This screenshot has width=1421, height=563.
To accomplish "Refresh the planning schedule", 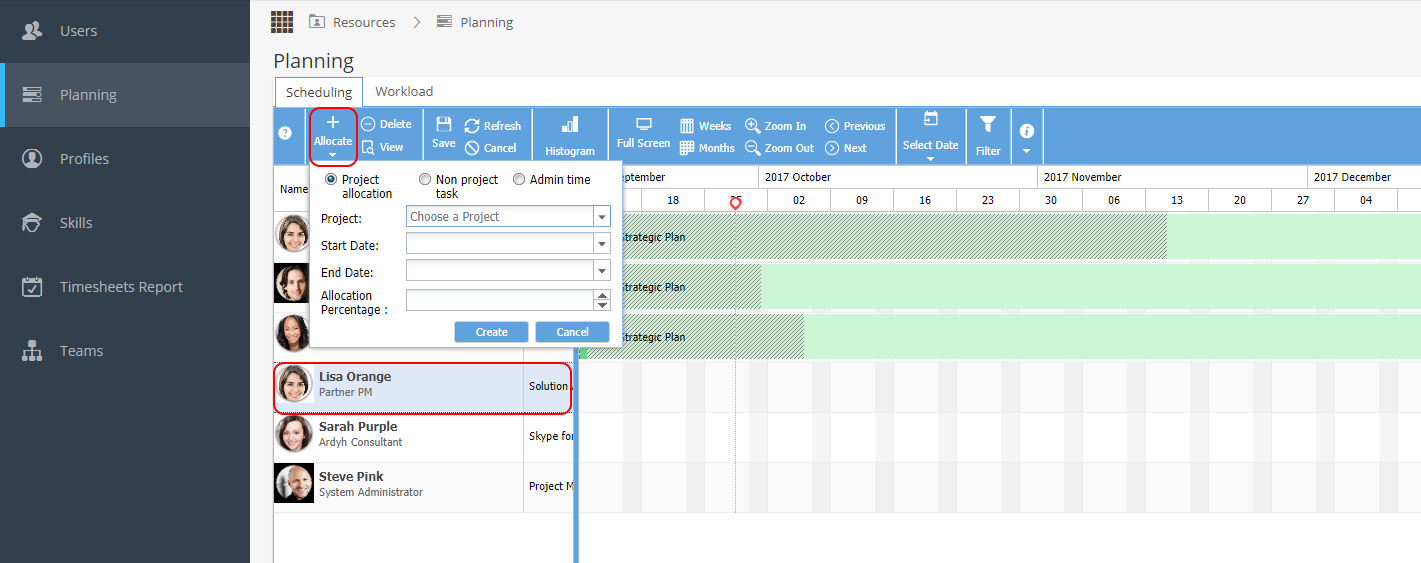I will [493, 126].
